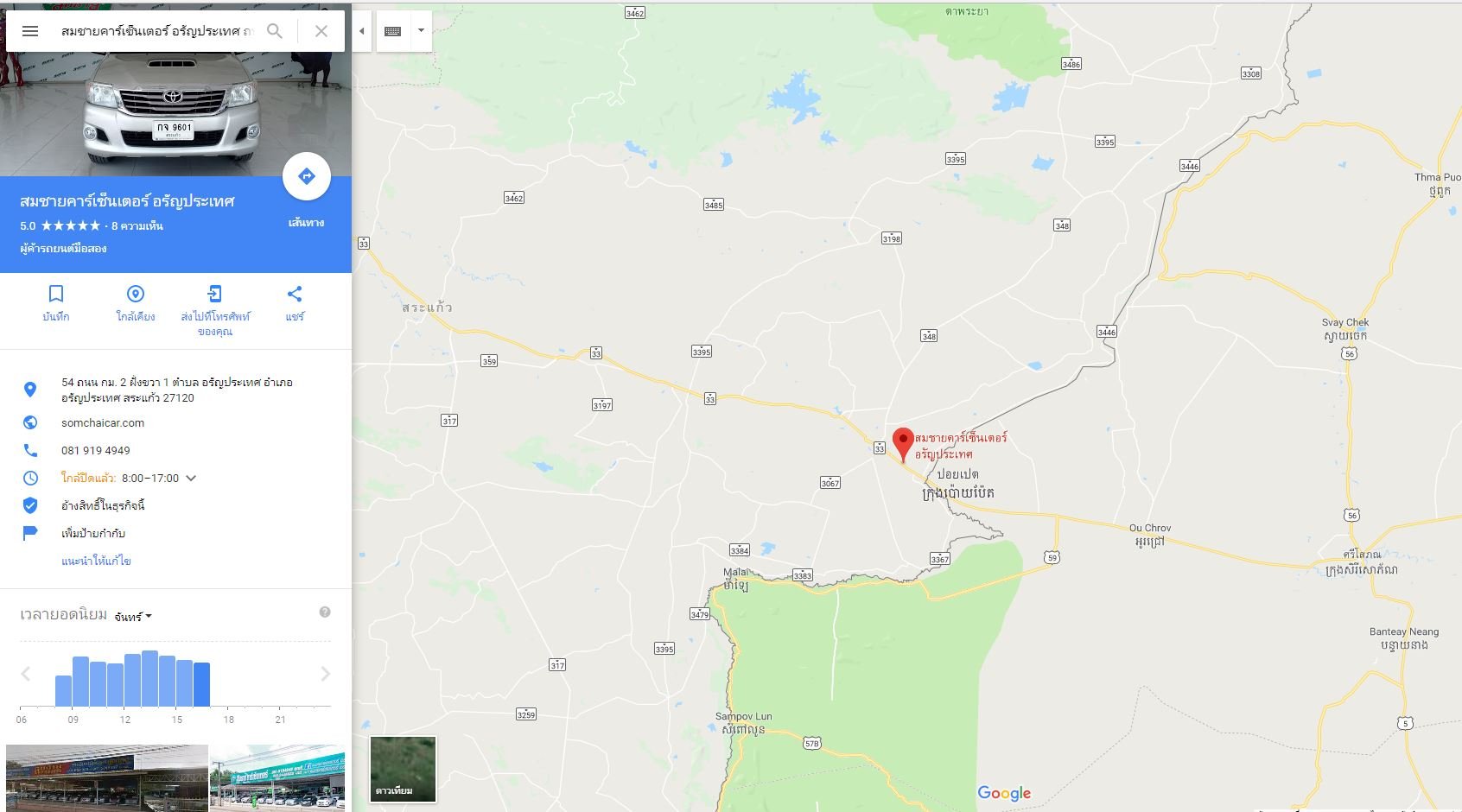
Task: Toggle the on-screen keyboard input tool
Action: pos(393,31)
